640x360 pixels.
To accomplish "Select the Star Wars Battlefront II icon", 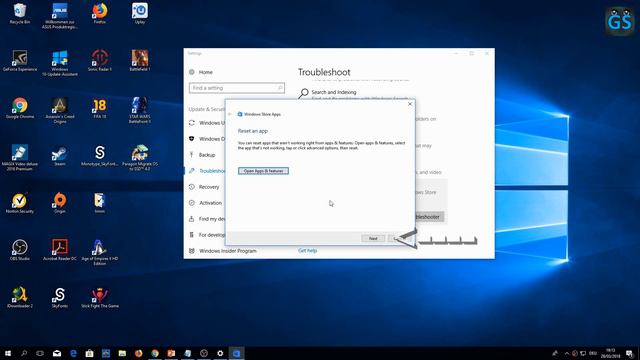I will click(140, 111).
